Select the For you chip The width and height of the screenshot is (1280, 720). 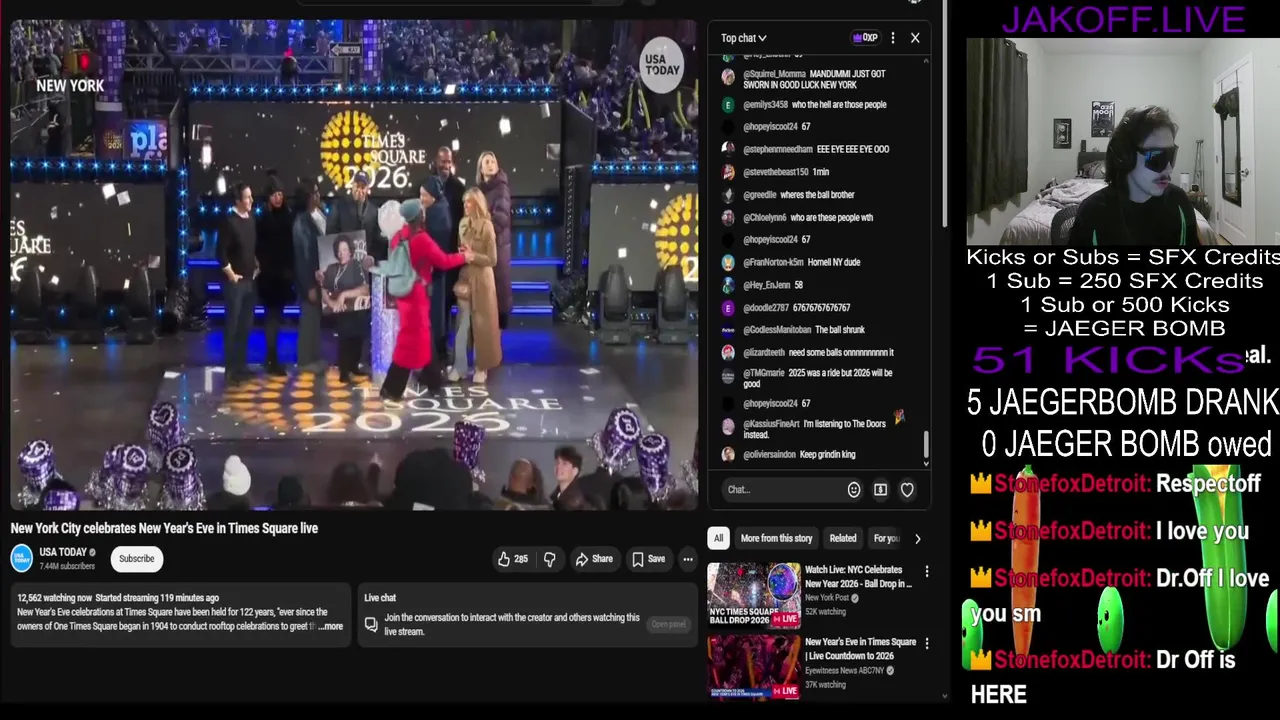pos(886,538)
